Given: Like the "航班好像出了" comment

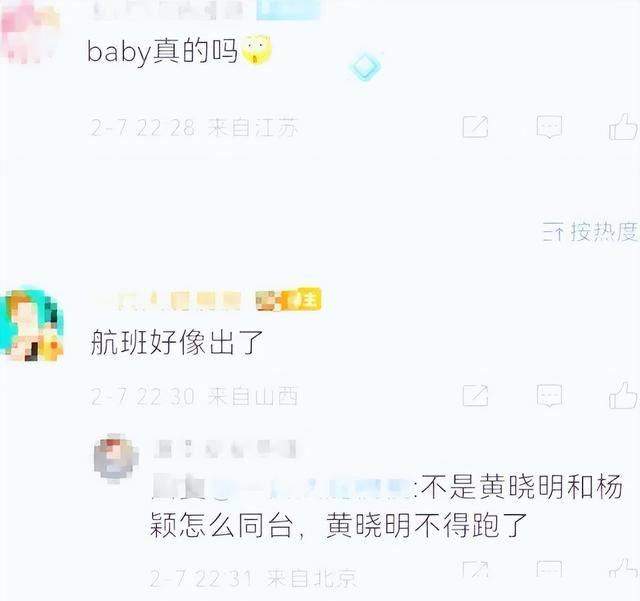Looking at the screenshot, I should 623,396.
